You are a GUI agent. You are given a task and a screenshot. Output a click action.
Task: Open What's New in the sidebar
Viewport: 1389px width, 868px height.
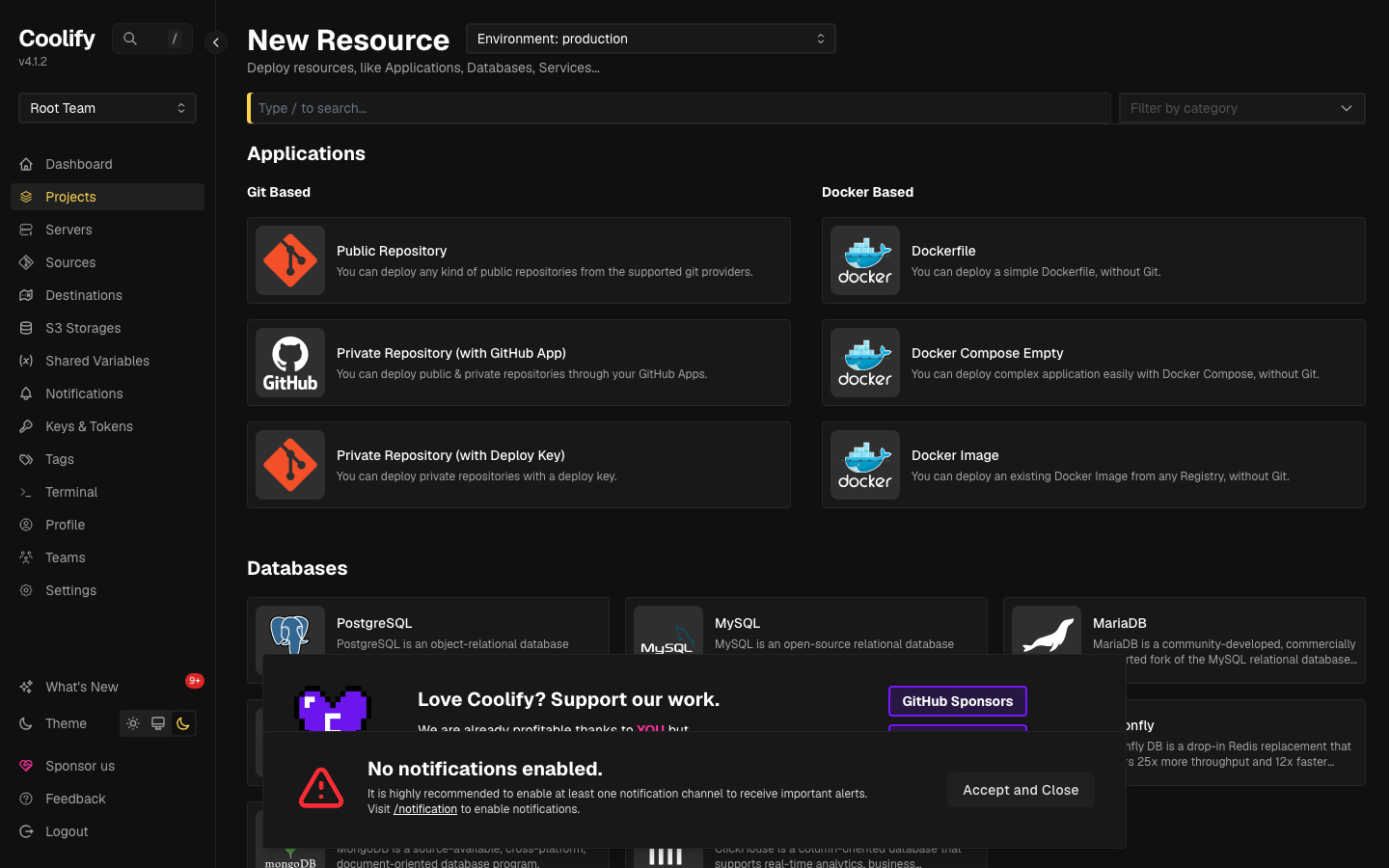pyautogui.click(x=107, y=687)
